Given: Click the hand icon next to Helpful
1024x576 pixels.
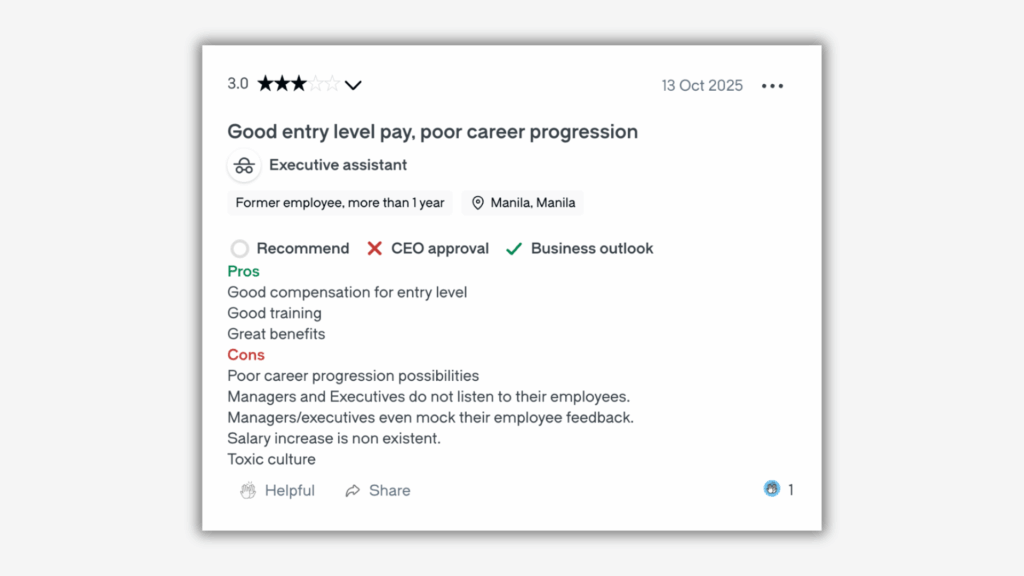Looking at the screenshot, I should click(249, 490).
